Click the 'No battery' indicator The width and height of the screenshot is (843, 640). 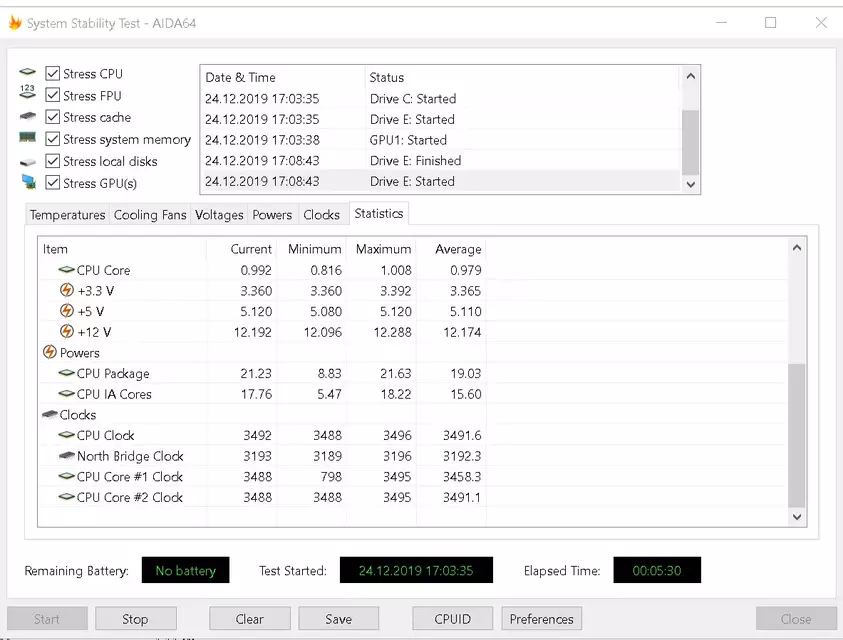pyautogui.click(x=185, y=570)
